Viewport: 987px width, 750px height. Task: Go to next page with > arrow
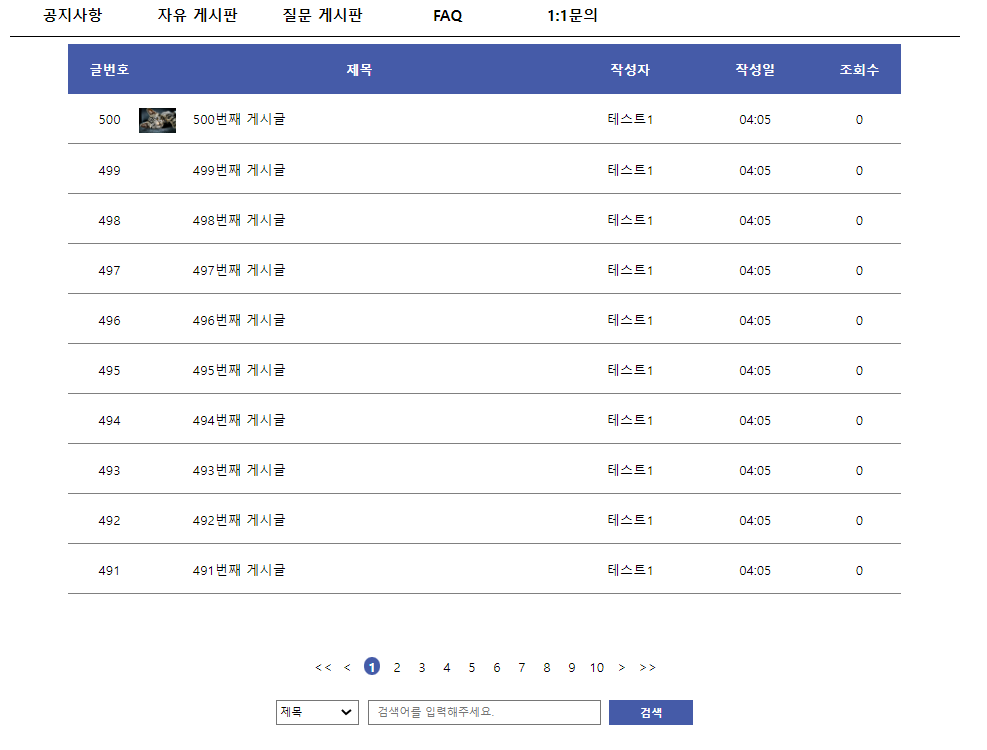pos(622,668)
